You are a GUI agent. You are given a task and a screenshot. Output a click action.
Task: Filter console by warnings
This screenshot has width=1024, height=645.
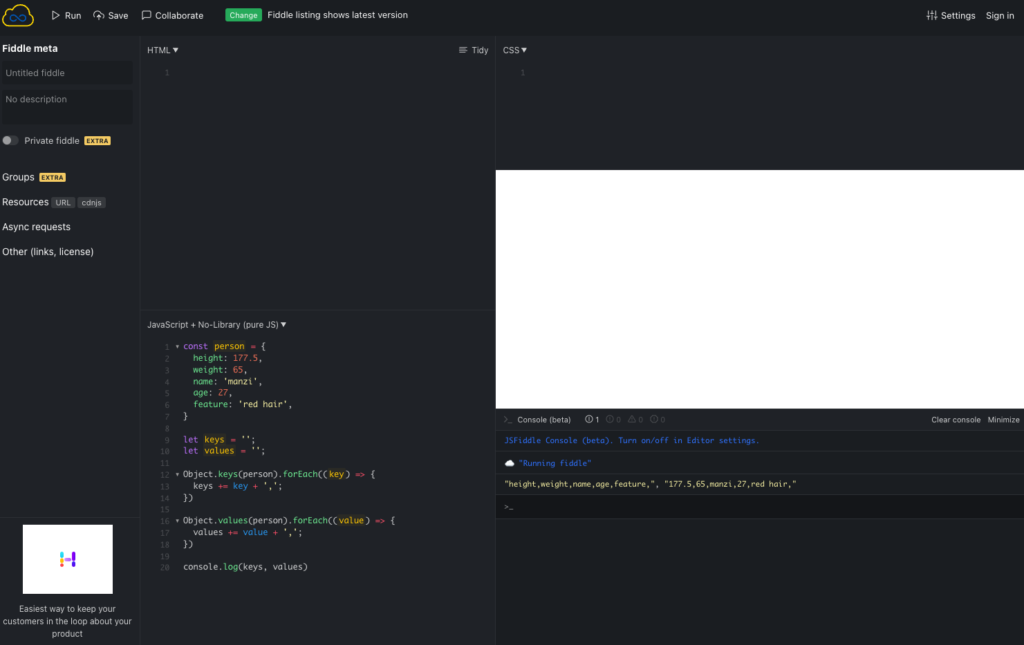click(x=631, y=419)
